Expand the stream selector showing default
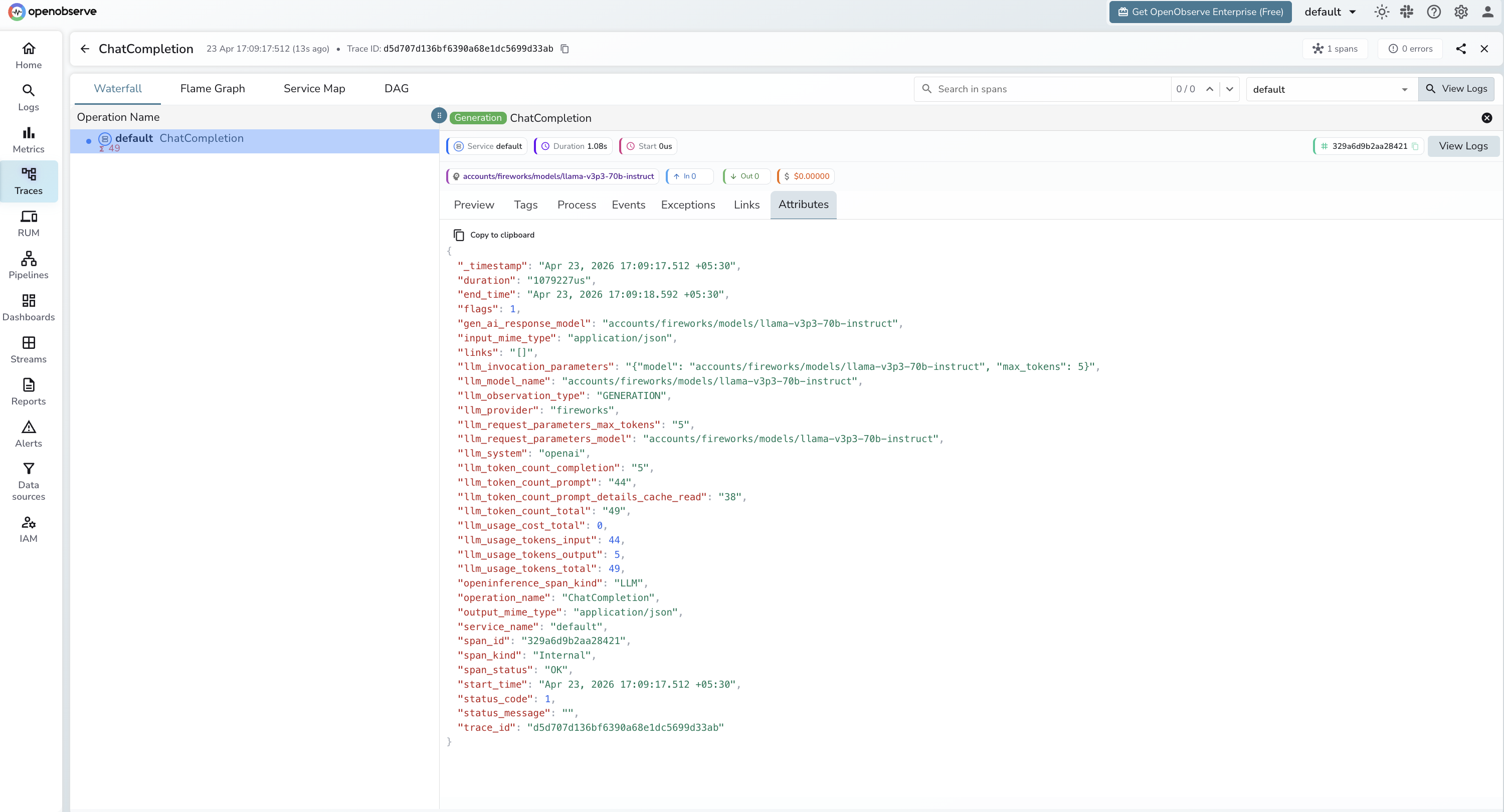 (1332, 89)
